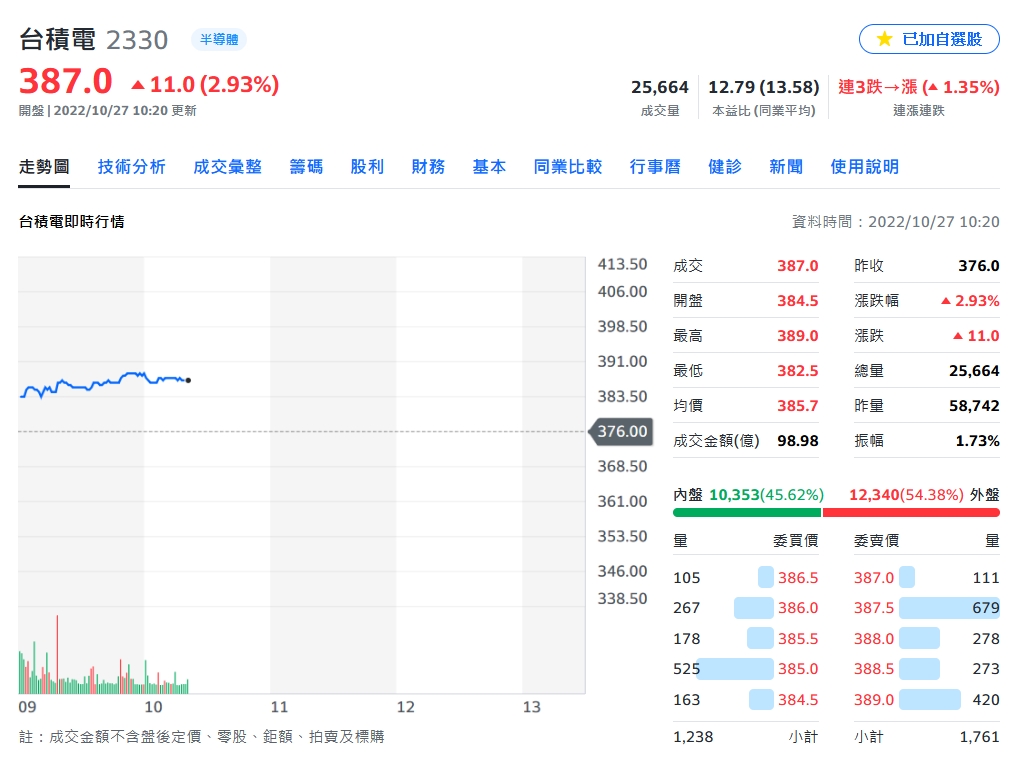The height and width of the screenshot is (760, 1019).
Task: Show the 新聞 tab
Action: pos(786,167)
